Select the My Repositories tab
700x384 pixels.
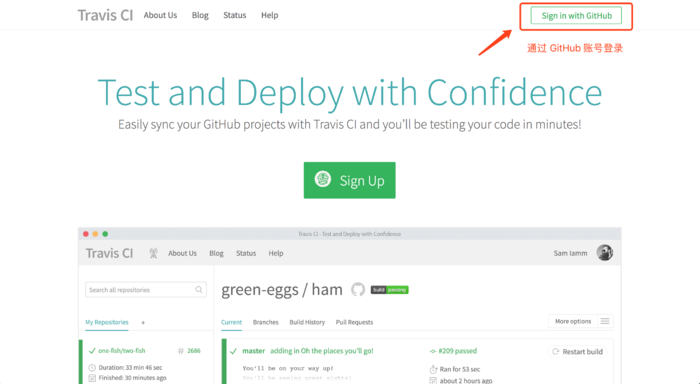tap(107, 322)
